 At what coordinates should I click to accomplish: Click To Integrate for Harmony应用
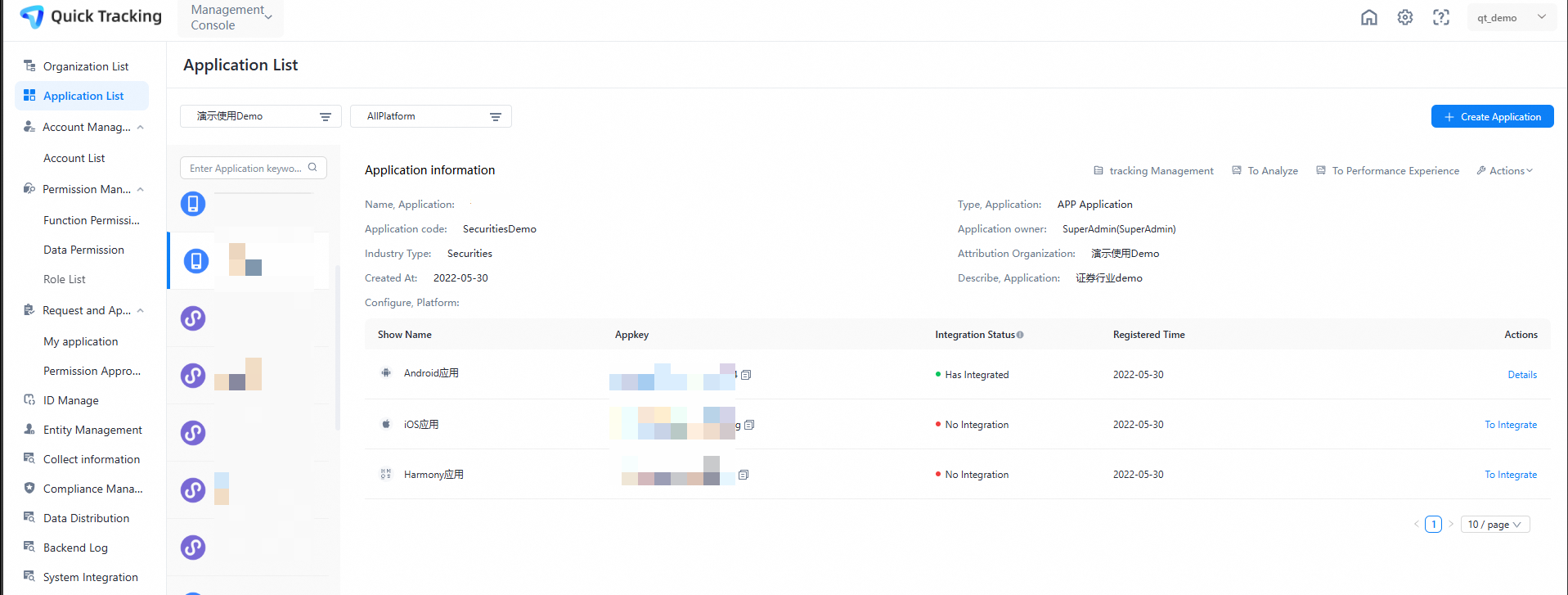tap(1511, 475)
